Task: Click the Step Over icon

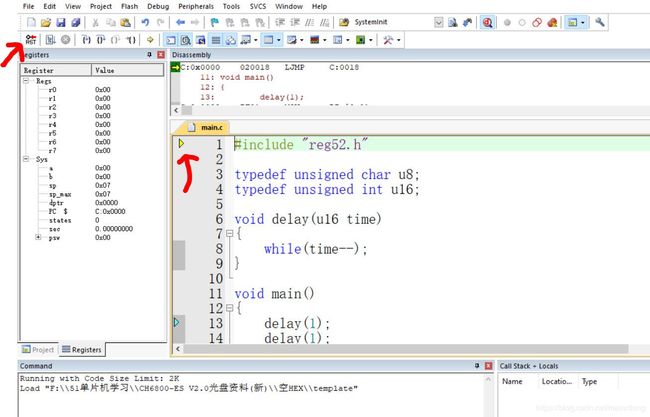Action: point(101,40)
